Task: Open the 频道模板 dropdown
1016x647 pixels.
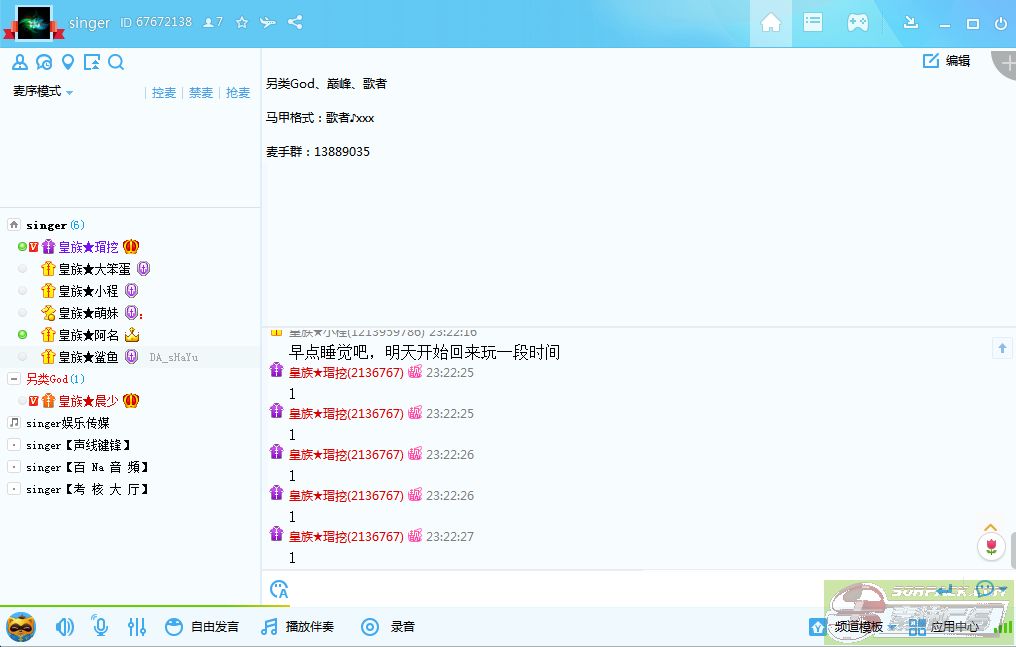Action: (x=853, y=627)
